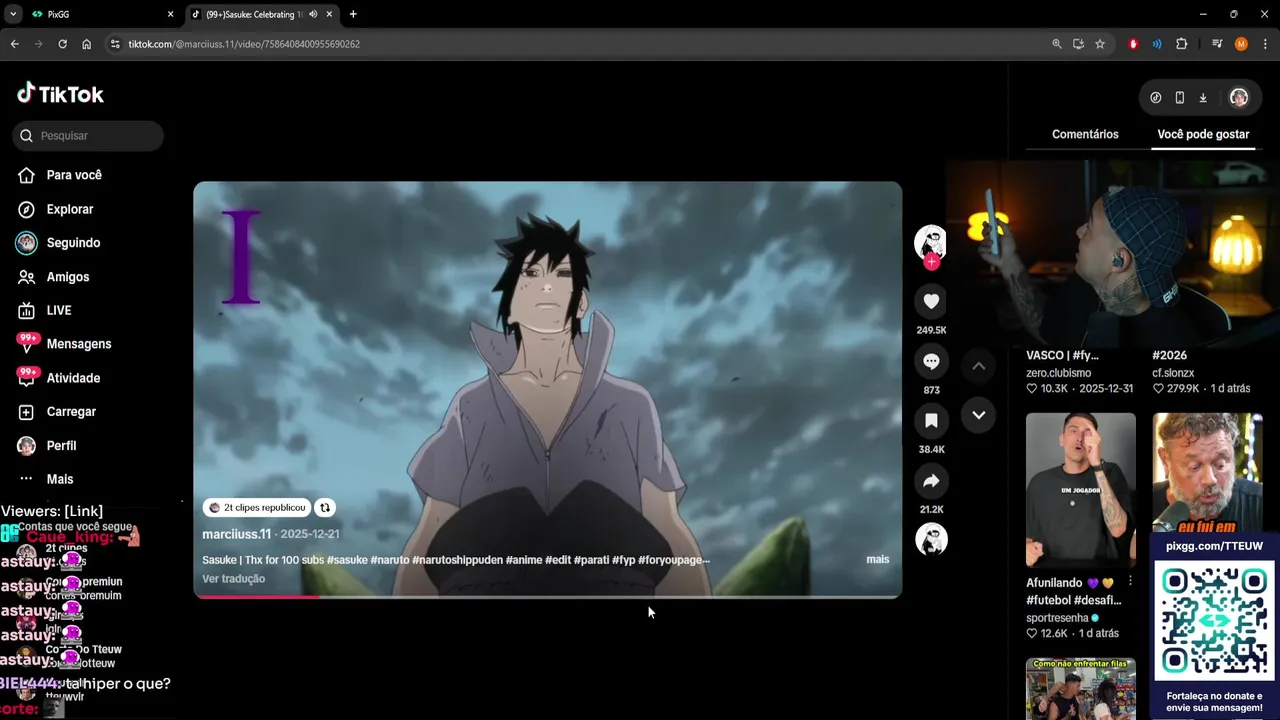Seek on the video progress bar
Screen dimensions: 1280x720
tap(548, 596)
